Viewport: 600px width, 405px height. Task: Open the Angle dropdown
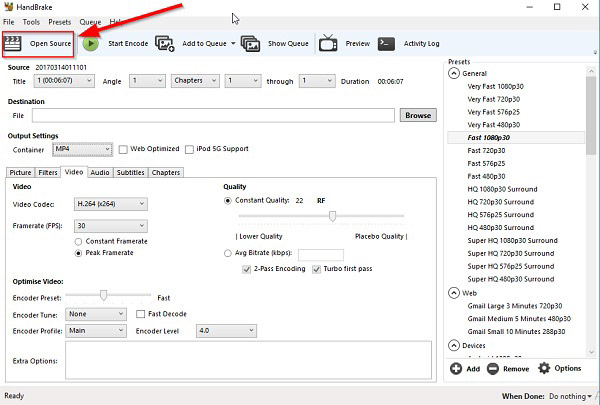(x=147, y=81)
